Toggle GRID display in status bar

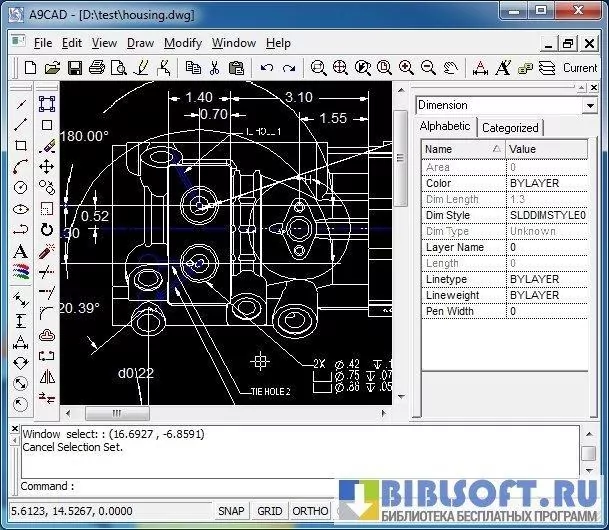coord(270,511)
